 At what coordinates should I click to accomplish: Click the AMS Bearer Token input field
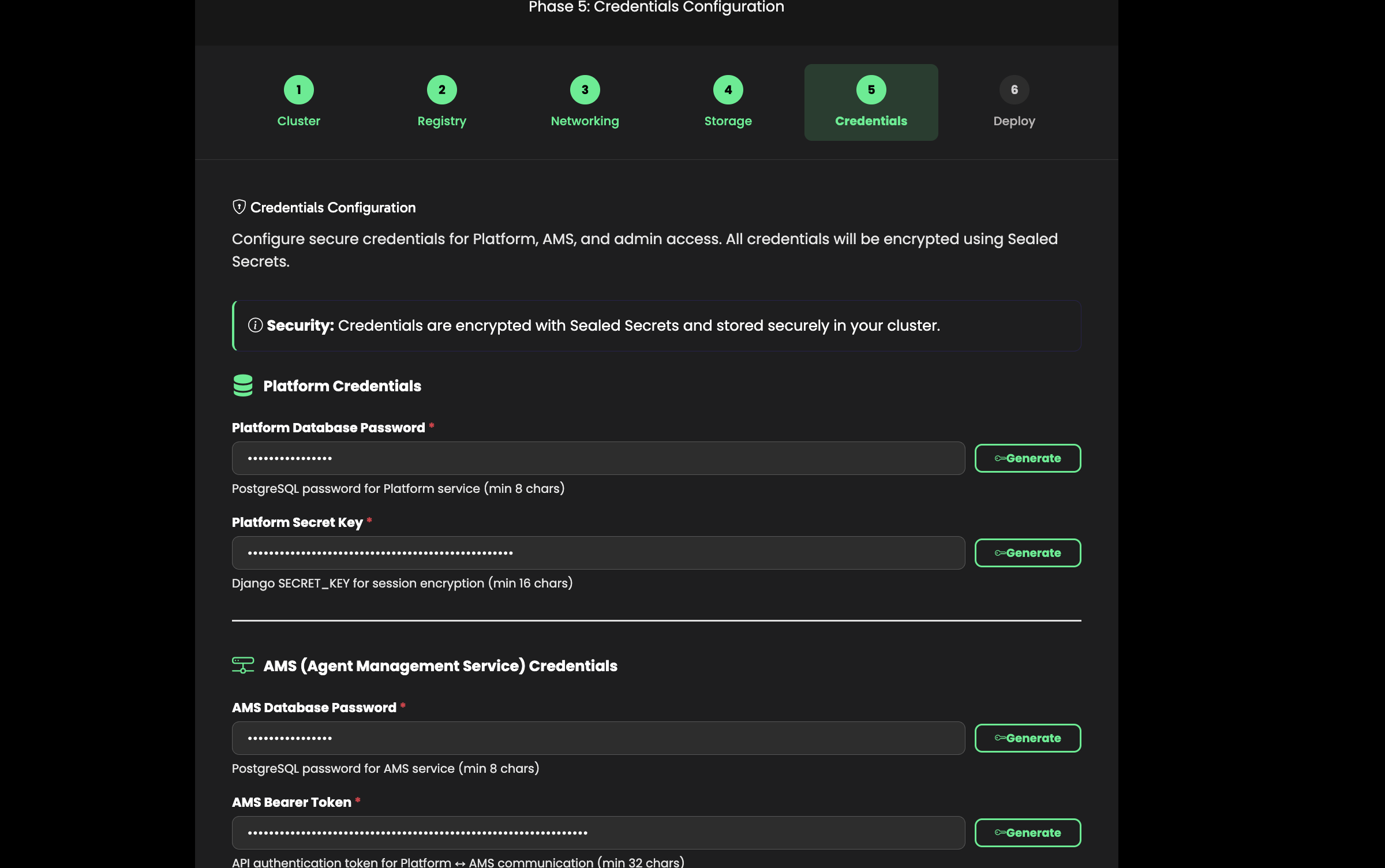(598, 832)
